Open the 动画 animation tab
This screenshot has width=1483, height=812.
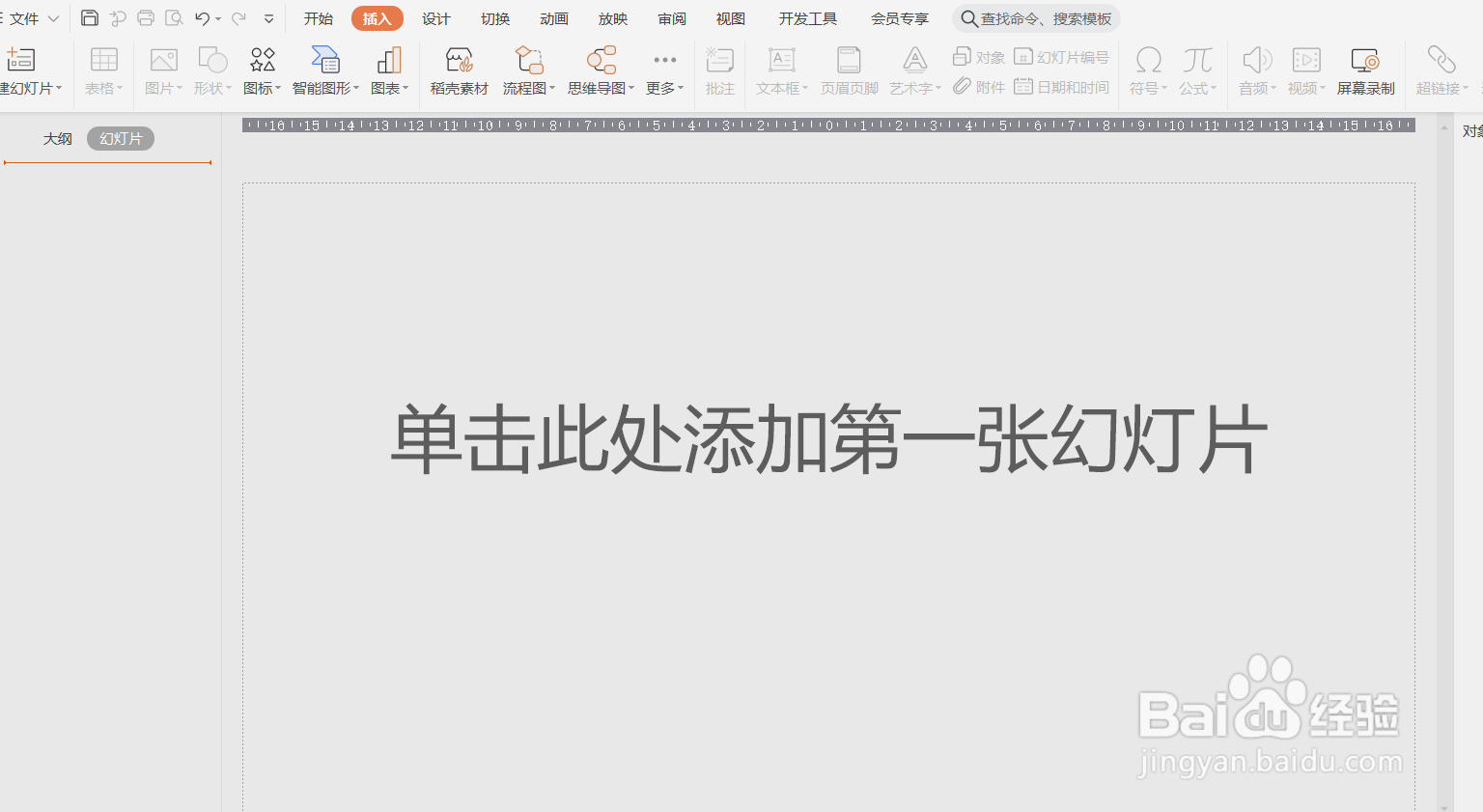point(554,18)
